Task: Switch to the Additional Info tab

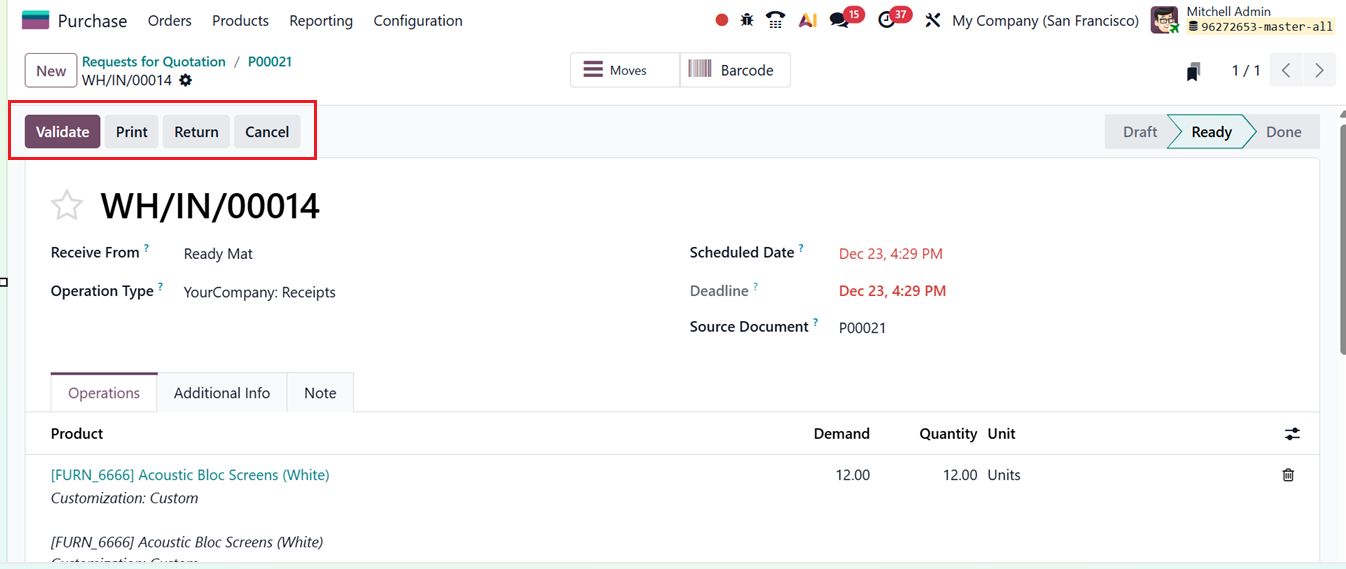Action: [x=222, y=393]
